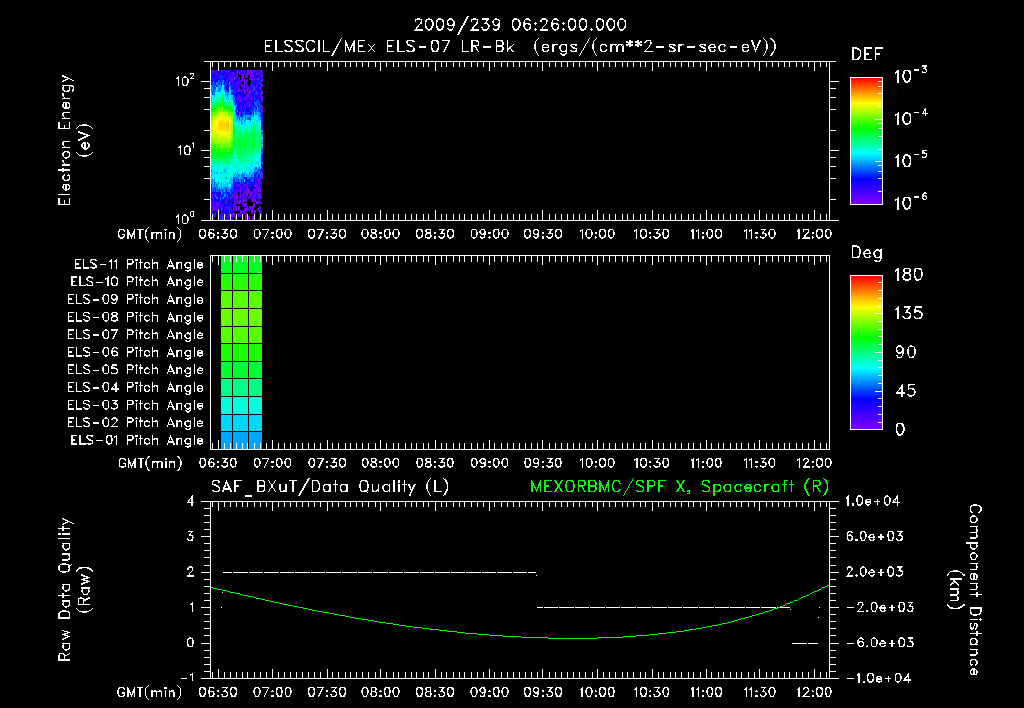Click the 'Electron Energy (eV)' axis label
1024x708 pixels.
[74, 140]
